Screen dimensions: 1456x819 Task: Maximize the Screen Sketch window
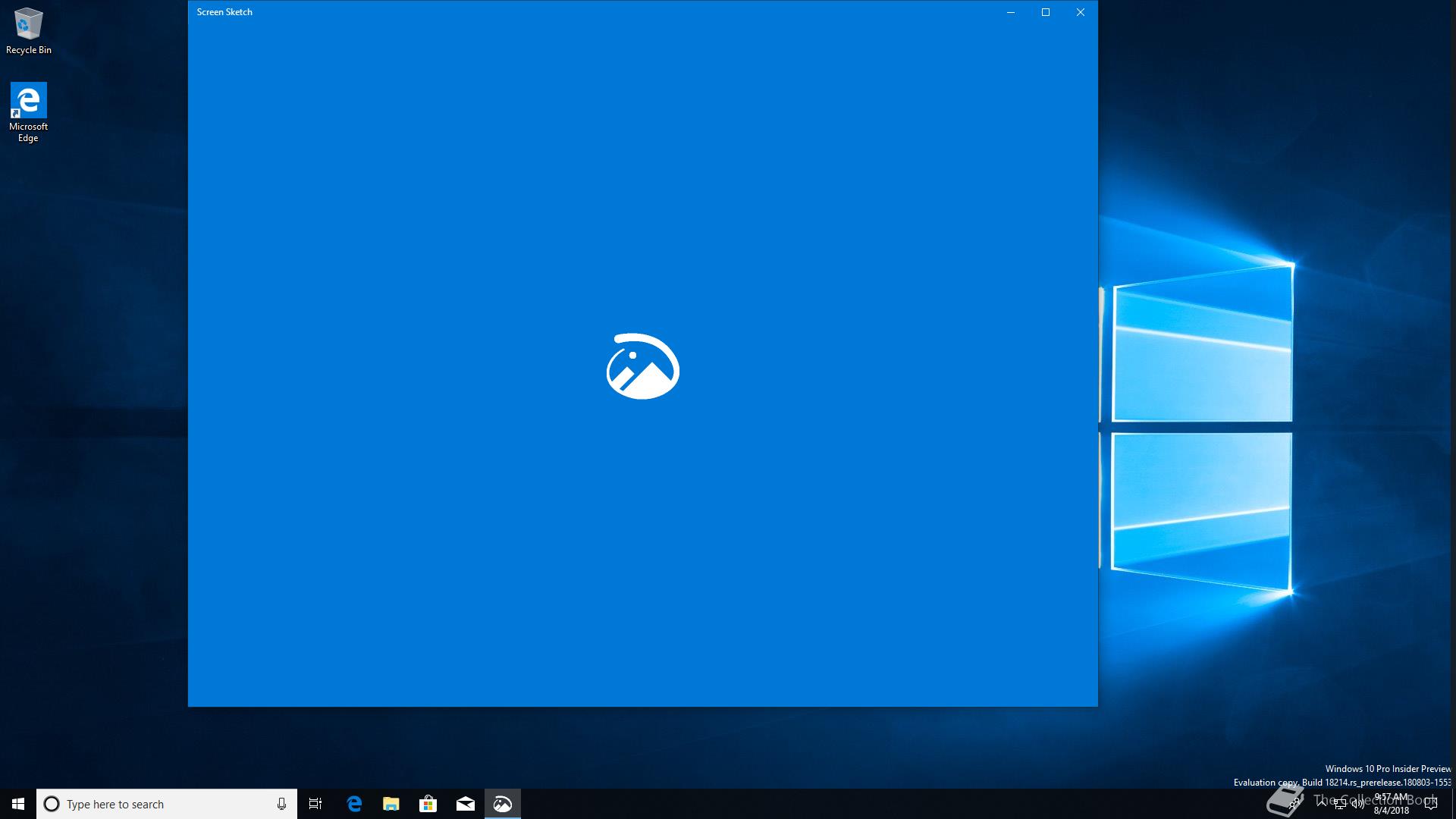(x=1046, y=12)
